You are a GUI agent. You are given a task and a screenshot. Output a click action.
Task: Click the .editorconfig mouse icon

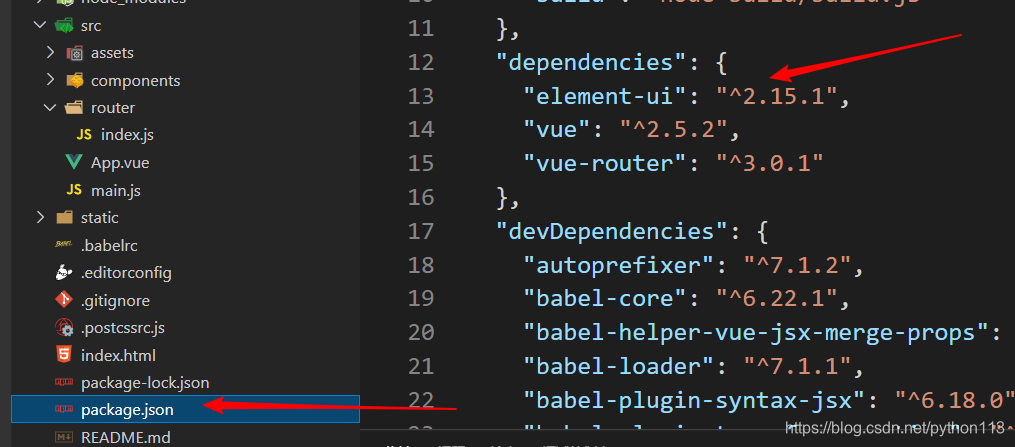(x=64, y=272)
